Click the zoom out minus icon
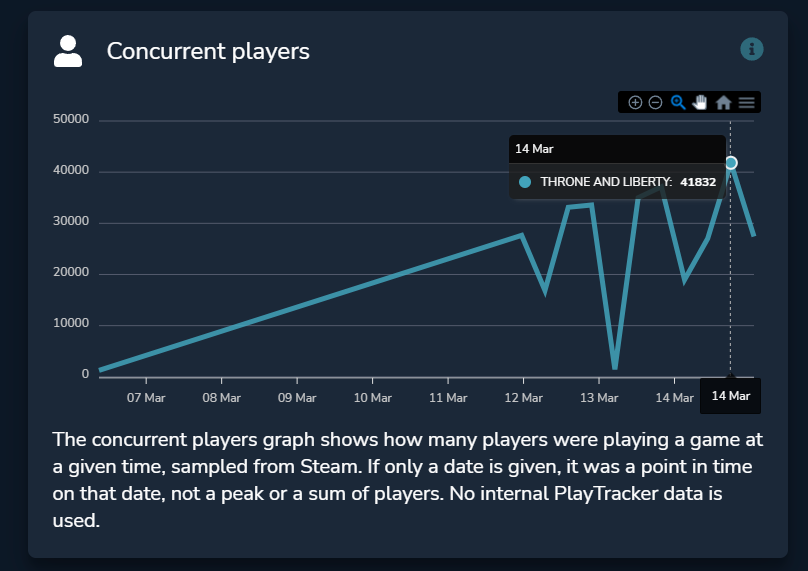 point(655,103)
